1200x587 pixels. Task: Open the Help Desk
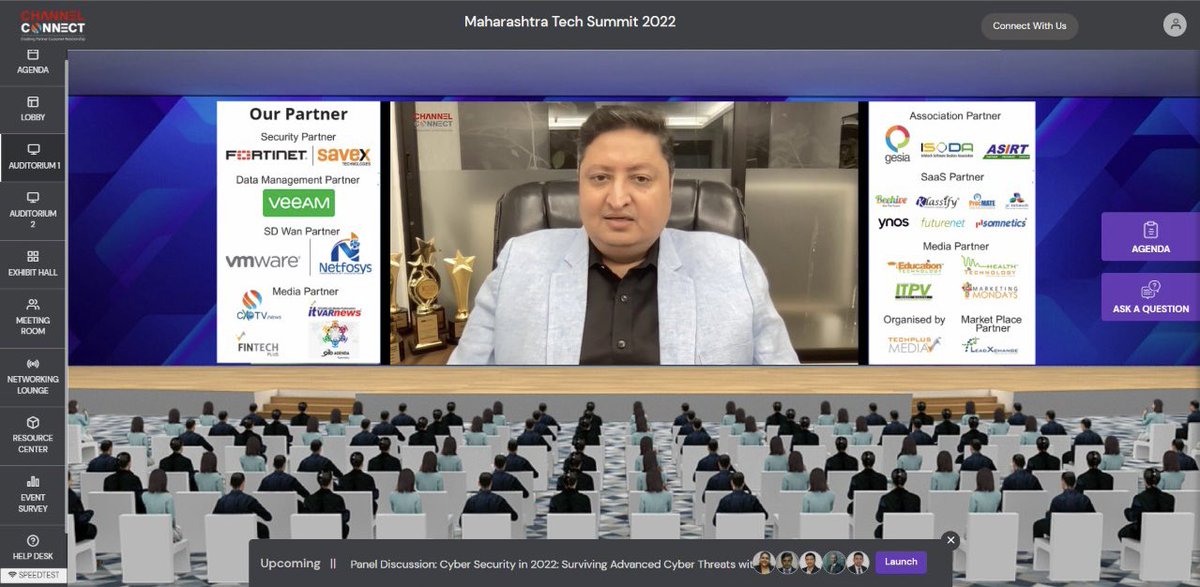pyautogui.click(x=33, y=548)
